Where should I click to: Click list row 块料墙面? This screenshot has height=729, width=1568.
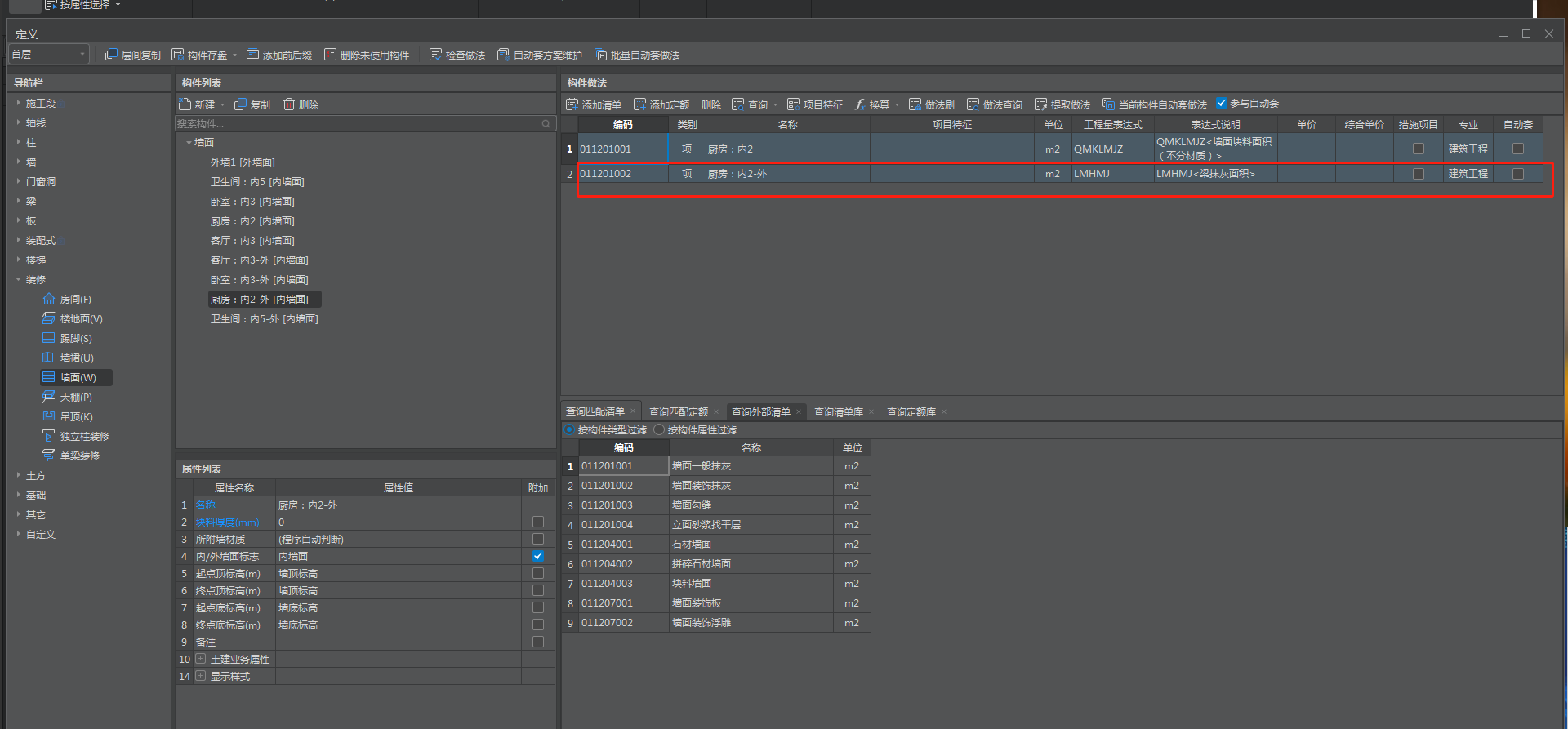(x=717, y=584)
